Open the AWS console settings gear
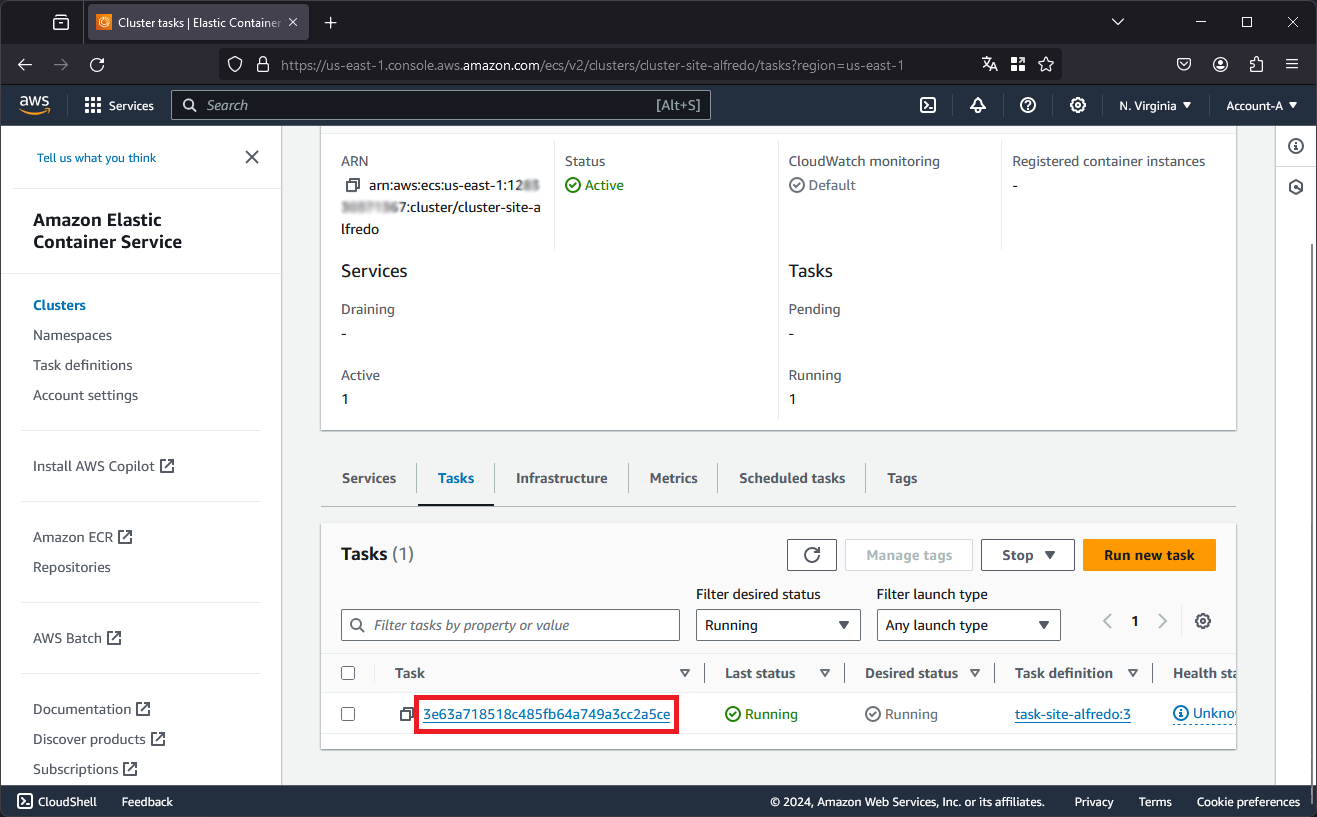1317x817 pixels. [1078, 105]
